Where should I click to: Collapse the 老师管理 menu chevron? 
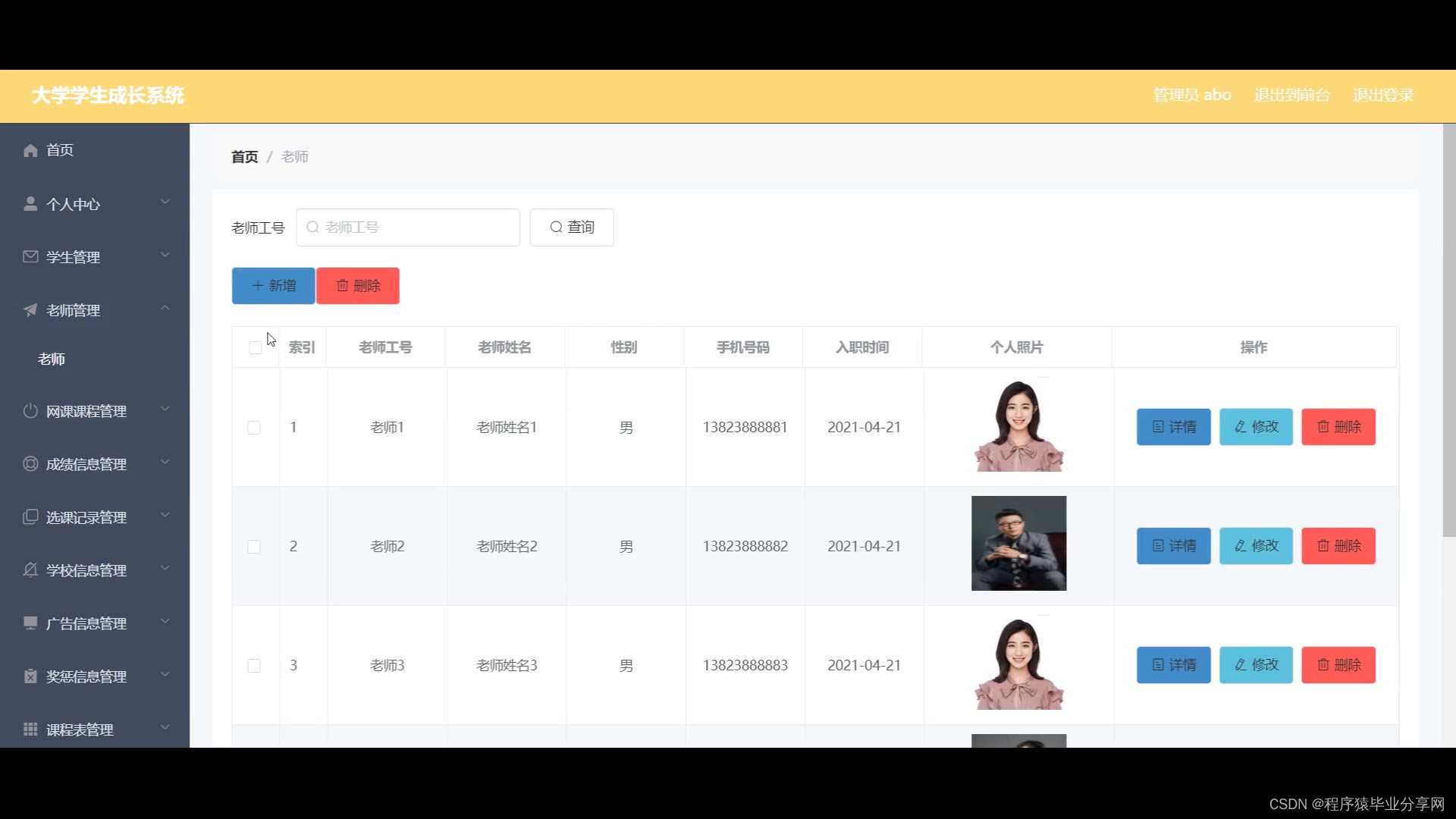tap(165, 308)
